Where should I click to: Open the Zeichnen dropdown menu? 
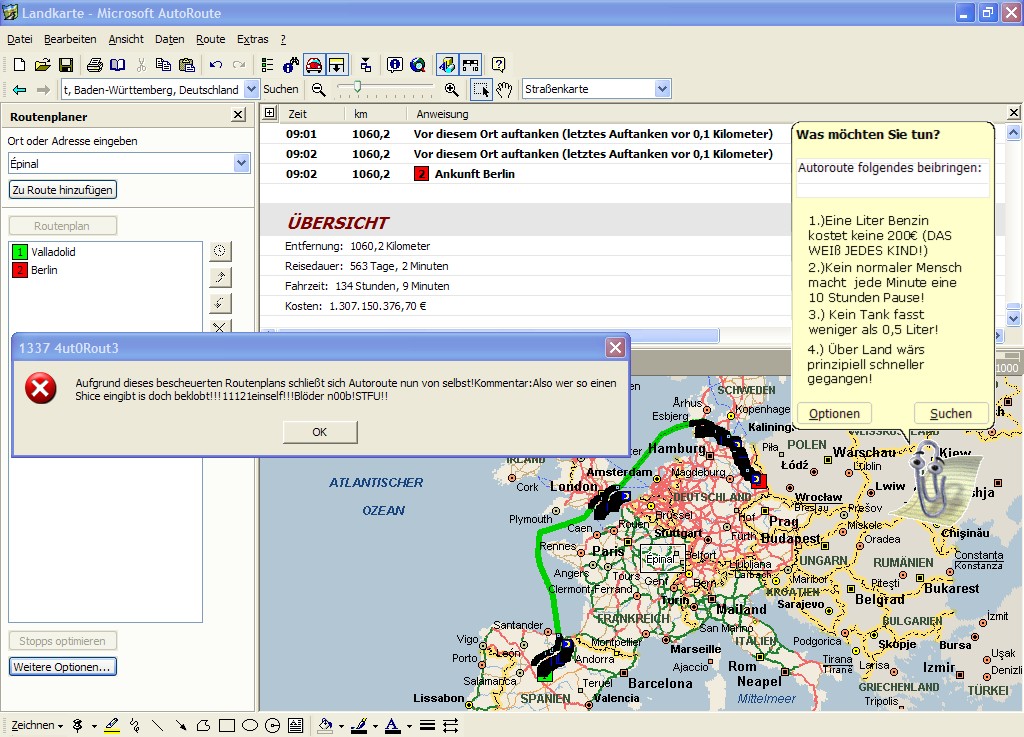[x=37, y=725]
